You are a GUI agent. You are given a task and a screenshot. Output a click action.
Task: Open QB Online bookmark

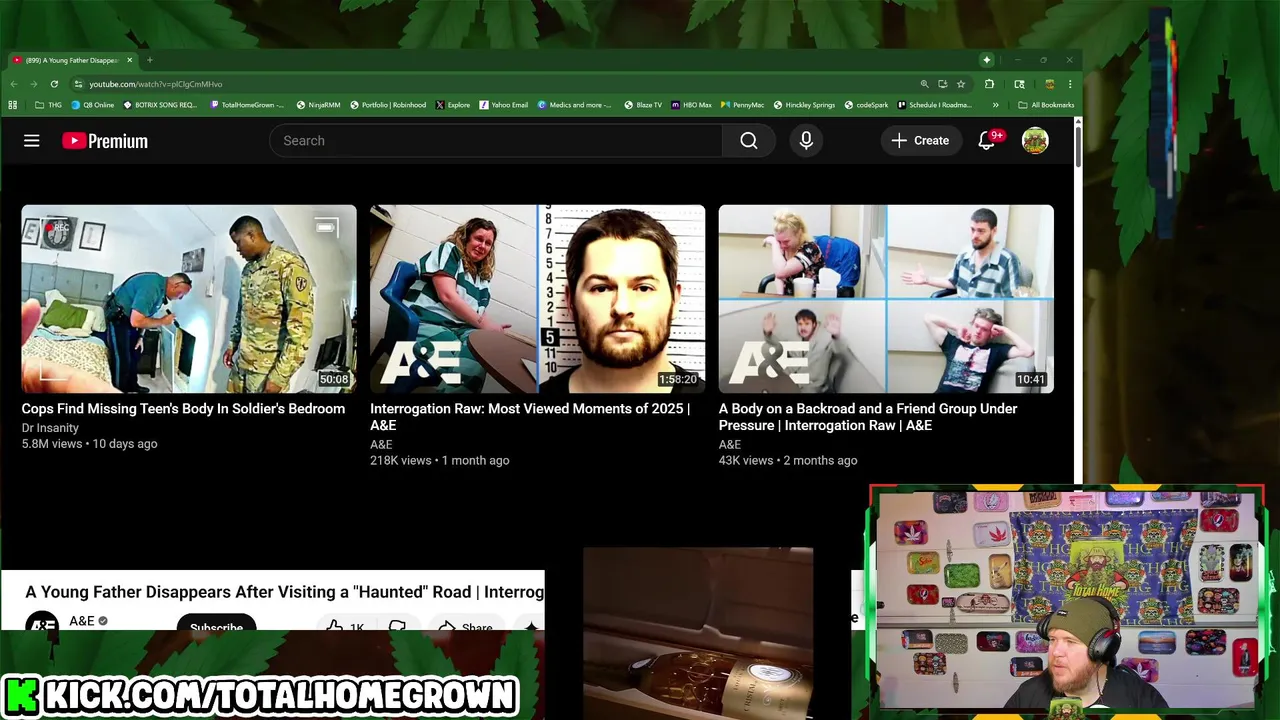[93, 105]
